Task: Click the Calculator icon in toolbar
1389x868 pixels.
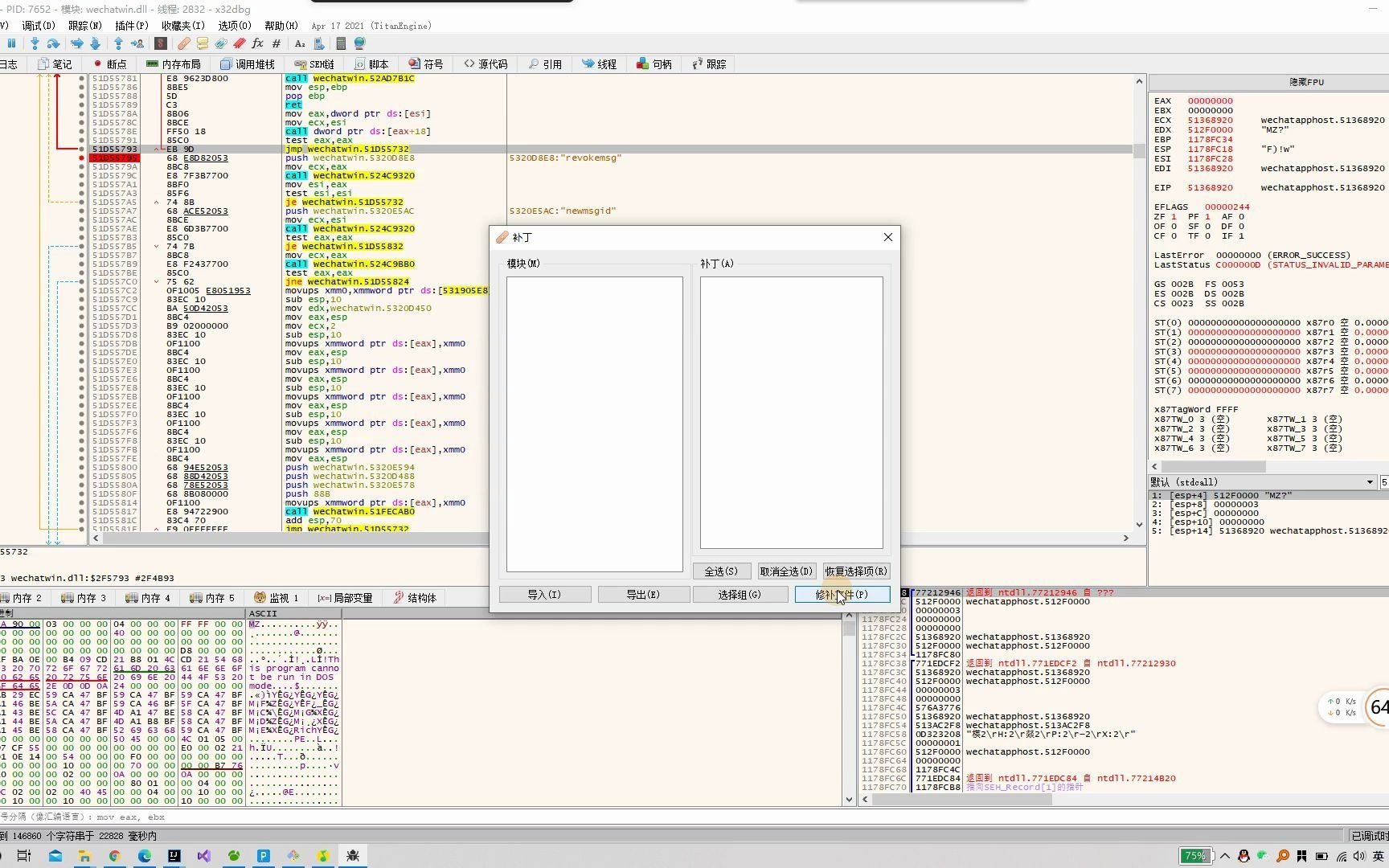Action: coord(341,43)
